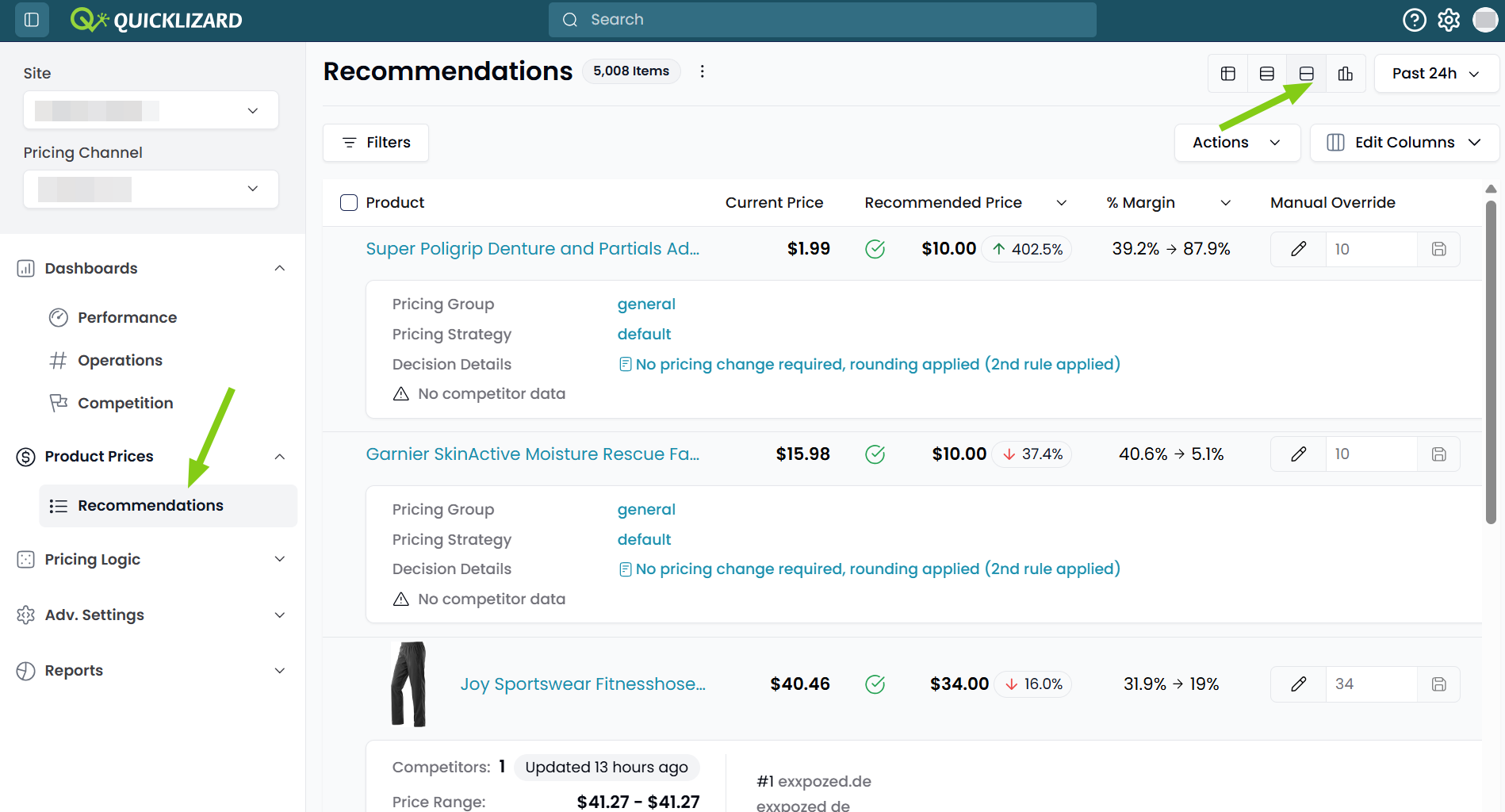Open the settings gear icon
Viewport: 1505px width, 812px height.
click(1449, 20)
